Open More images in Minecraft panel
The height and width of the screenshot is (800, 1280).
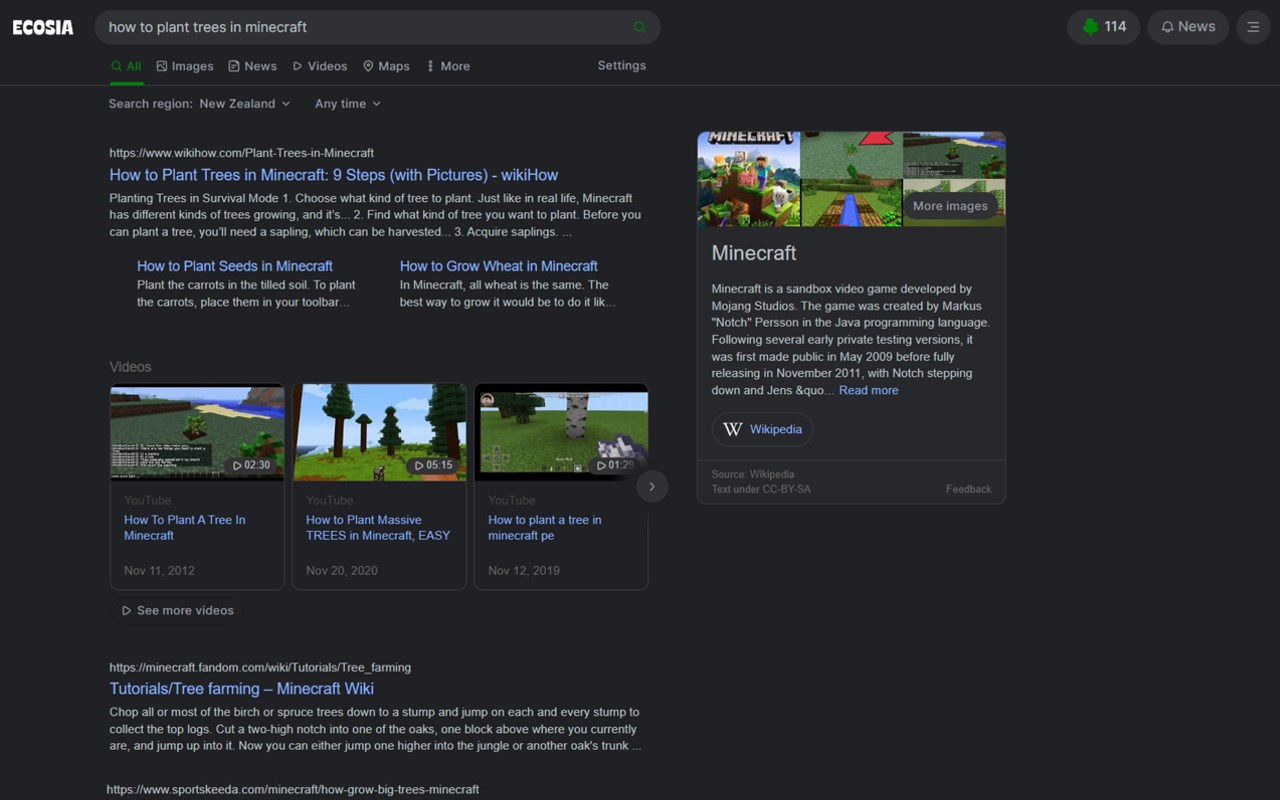pos(950,206)
